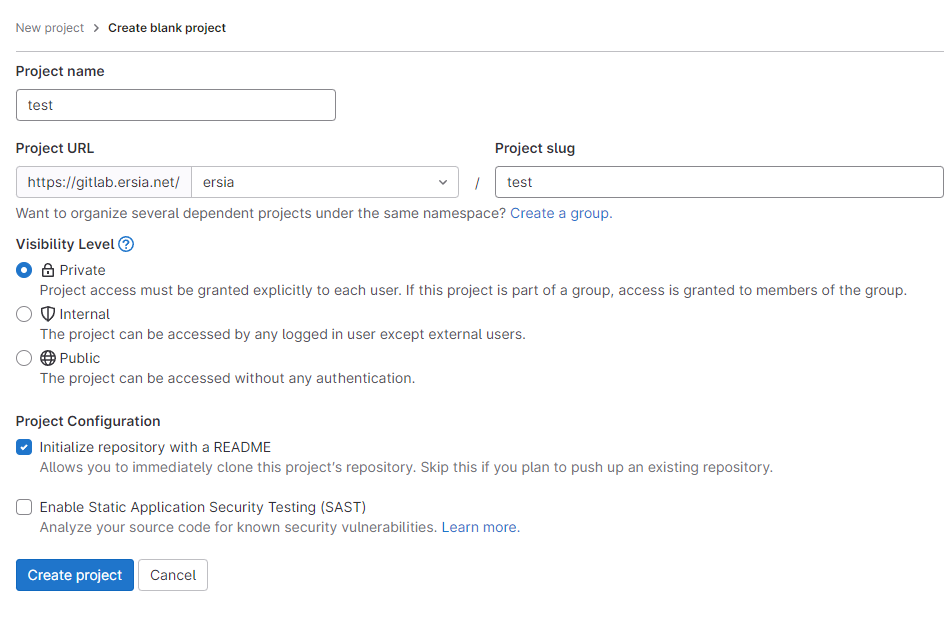Click the Internal shield icon
The width and height of the screenshot is (951, 619).
[x=48, y=314]
